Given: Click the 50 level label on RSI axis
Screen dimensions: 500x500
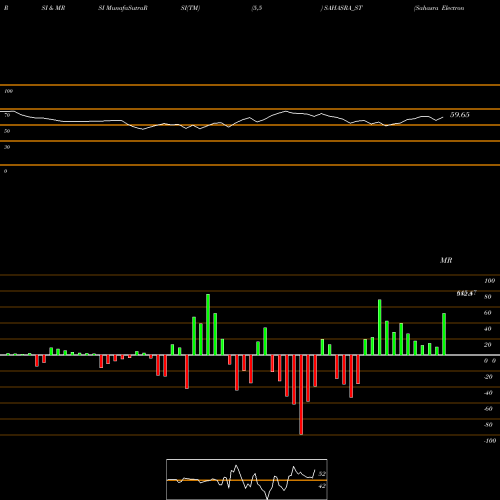Looking at the screenshot, I should (7, 131).
